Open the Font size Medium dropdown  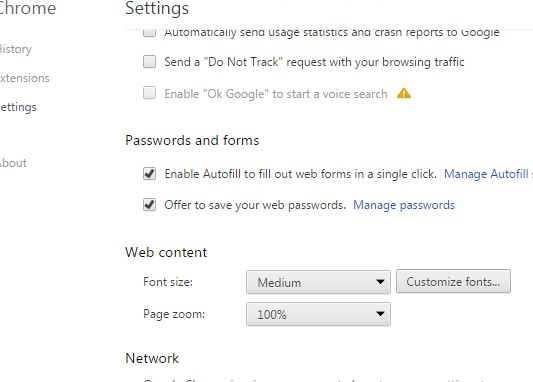coord(318,282)
